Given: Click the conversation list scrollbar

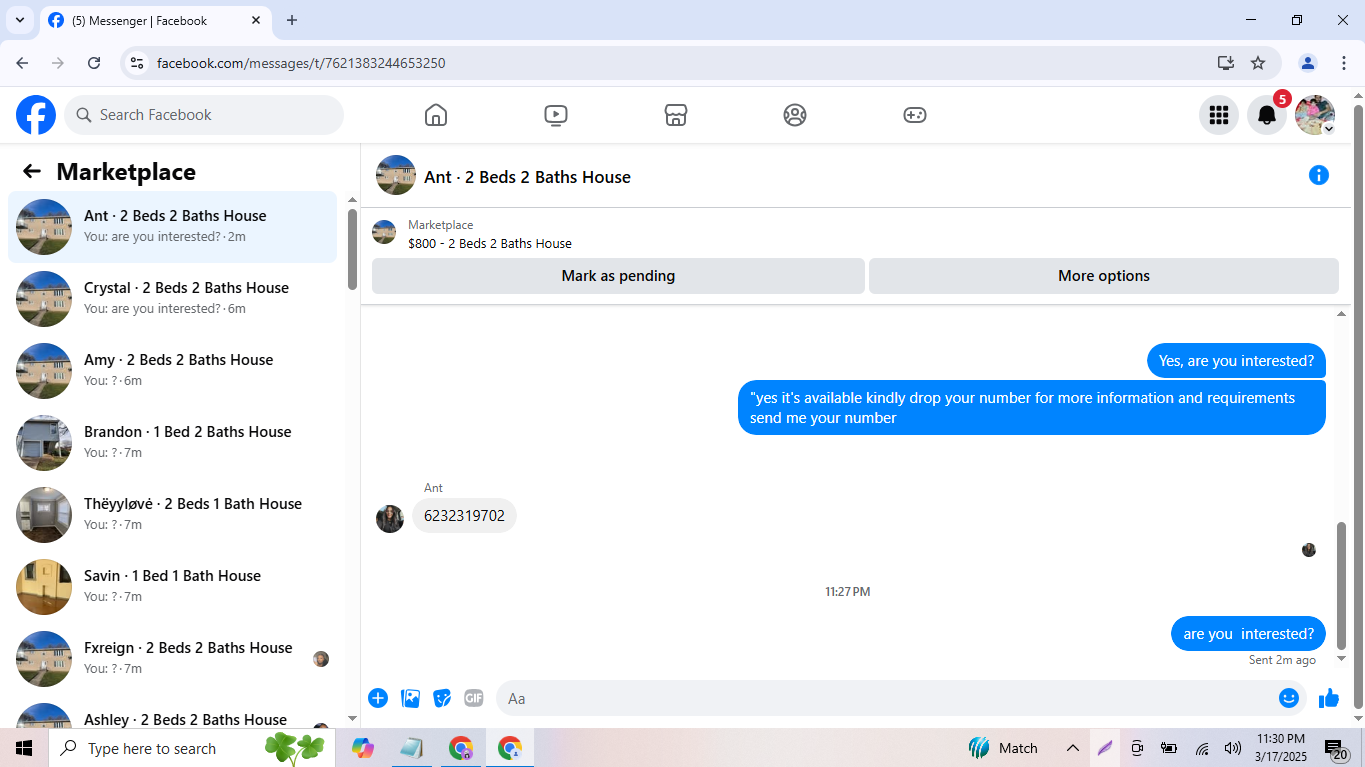Looking at the screenshot, I should 352,250.
